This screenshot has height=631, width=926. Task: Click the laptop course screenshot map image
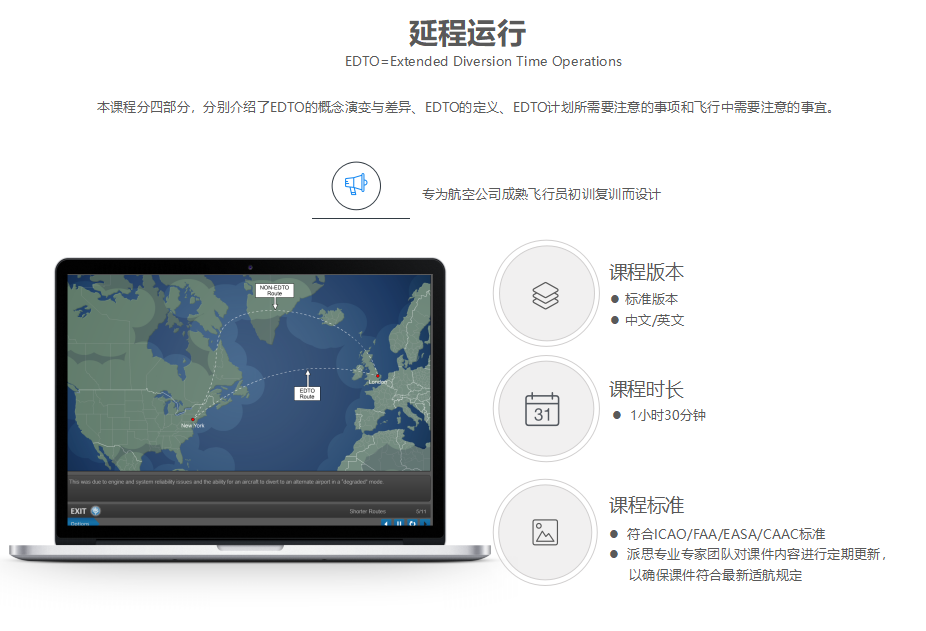[249, 372]
